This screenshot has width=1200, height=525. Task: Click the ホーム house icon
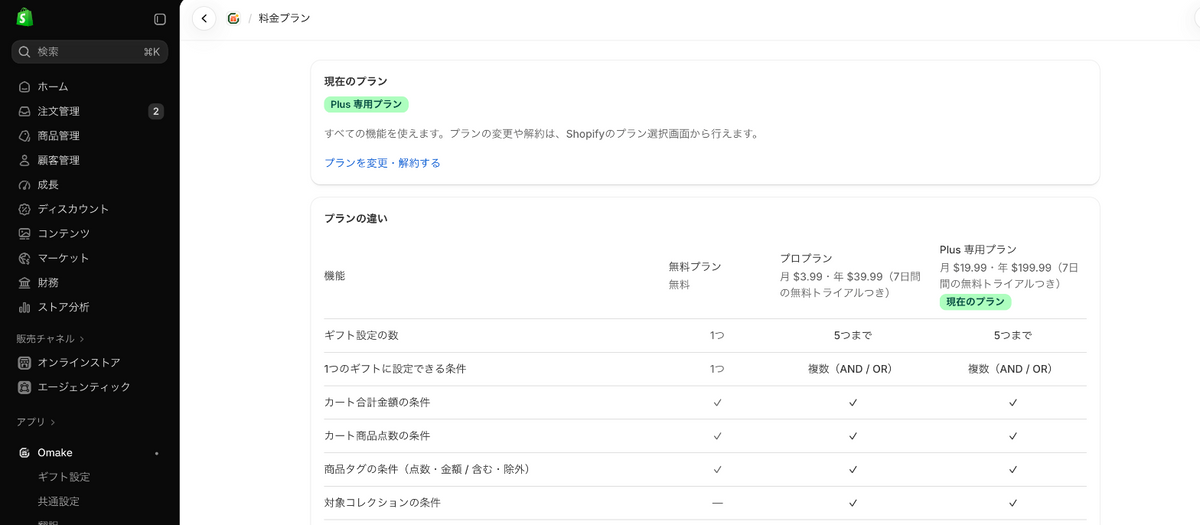25,87
